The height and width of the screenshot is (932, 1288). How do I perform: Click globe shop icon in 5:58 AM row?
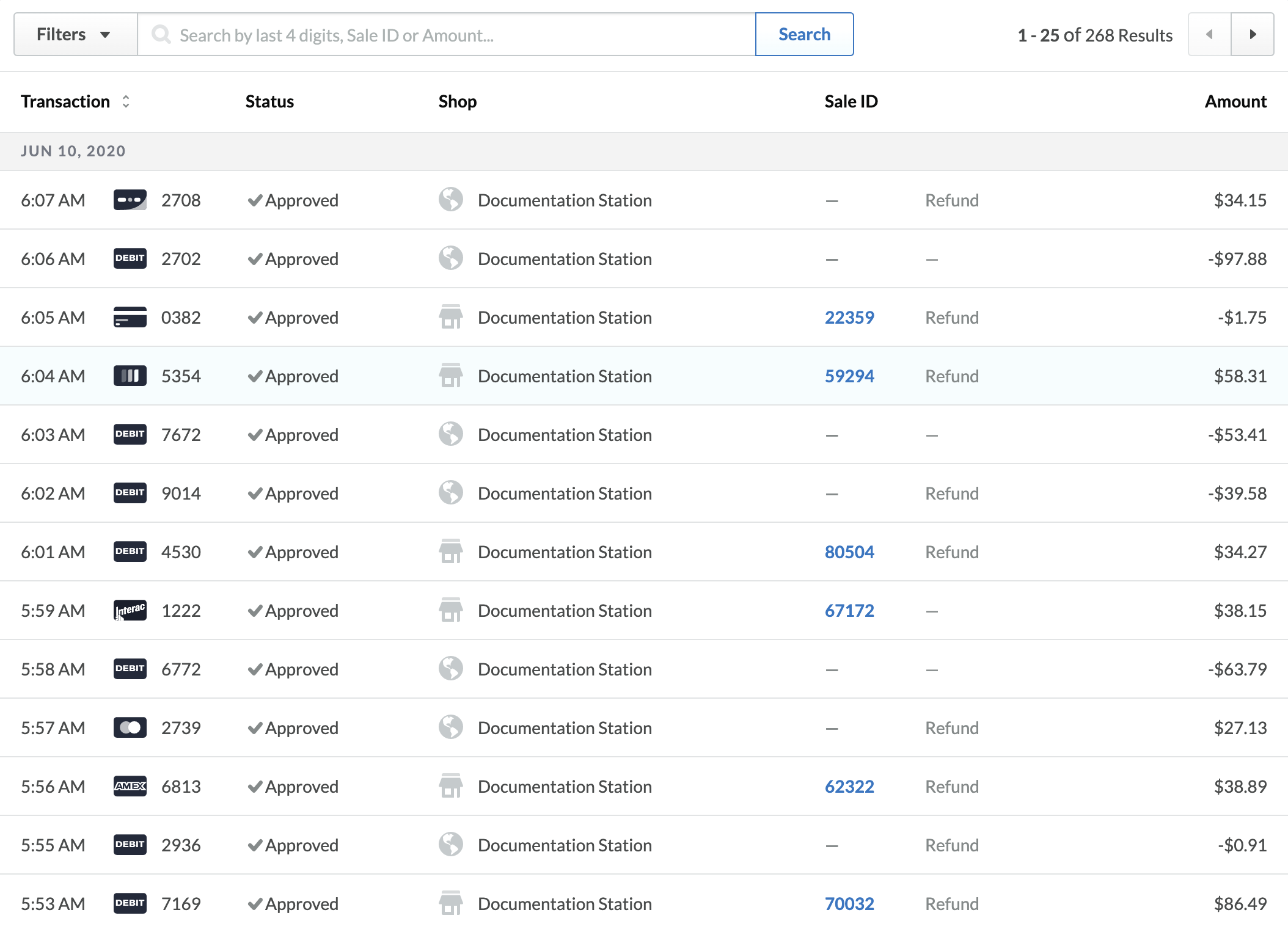pos(451,668)
